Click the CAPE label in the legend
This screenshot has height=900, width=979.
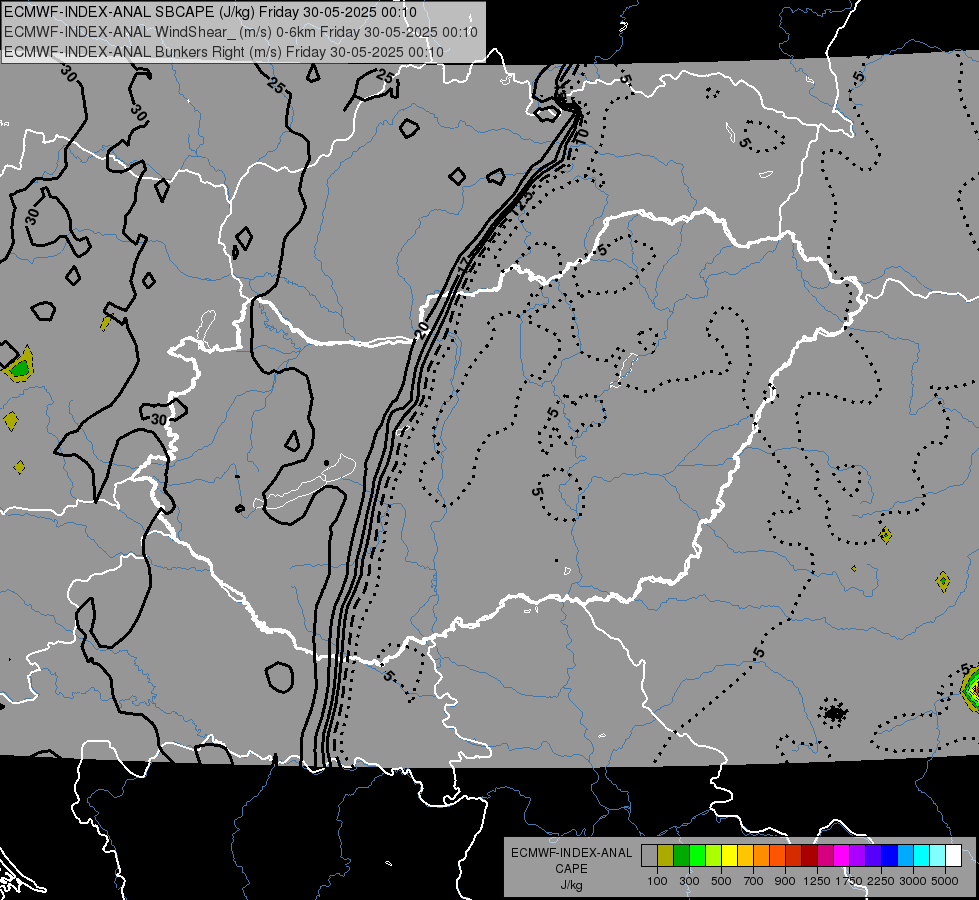tap(571, 869)
